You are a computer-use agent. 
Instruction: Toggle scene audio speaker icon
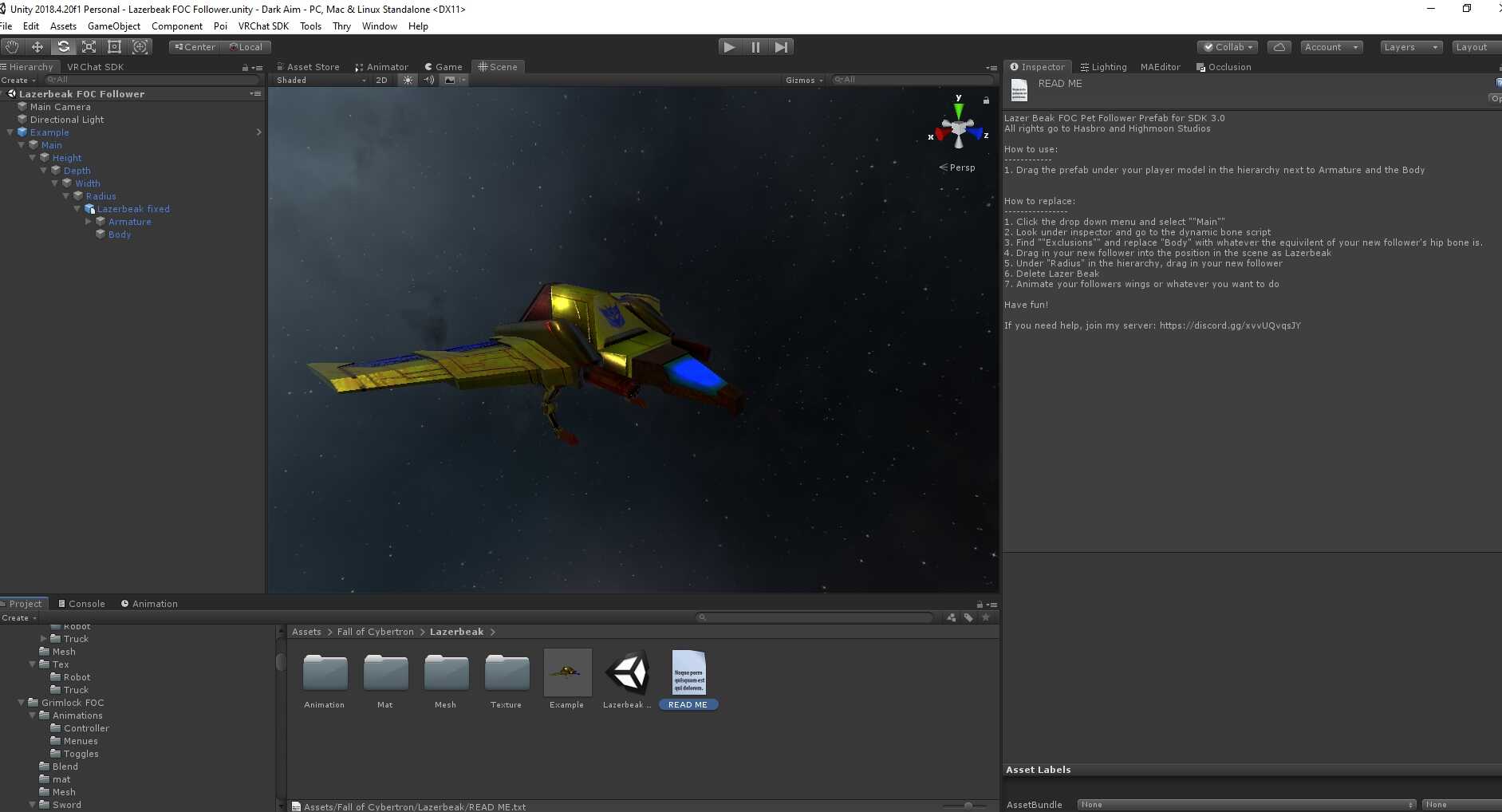point(429,80)
